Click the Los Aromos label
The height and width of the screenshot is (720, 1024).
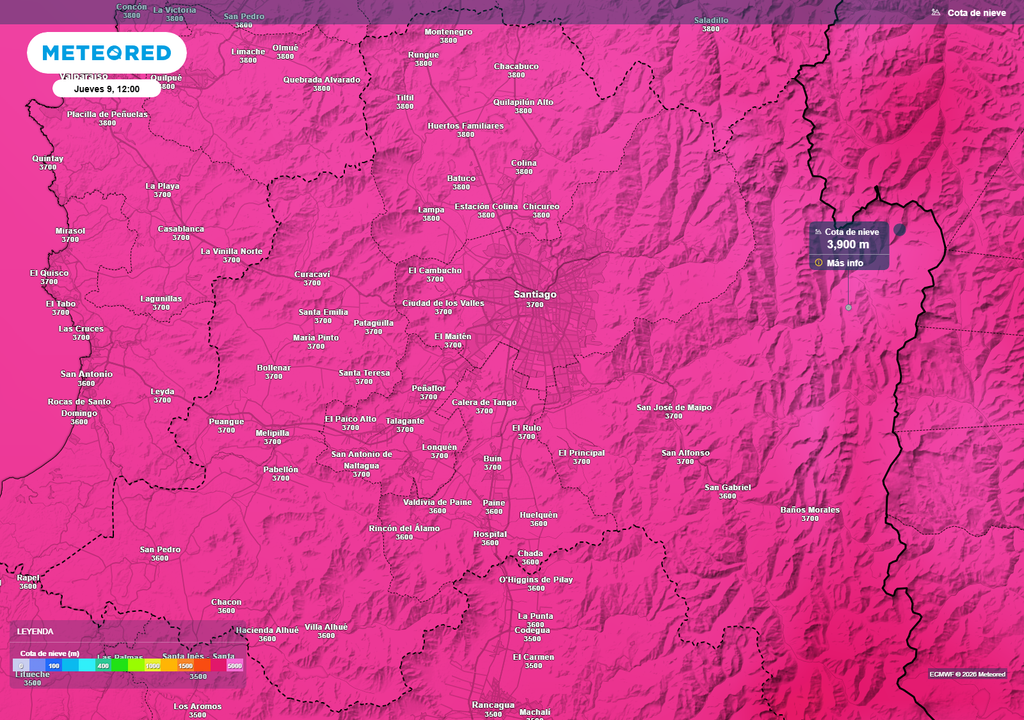pyautogui.click(x=197, y=706)
